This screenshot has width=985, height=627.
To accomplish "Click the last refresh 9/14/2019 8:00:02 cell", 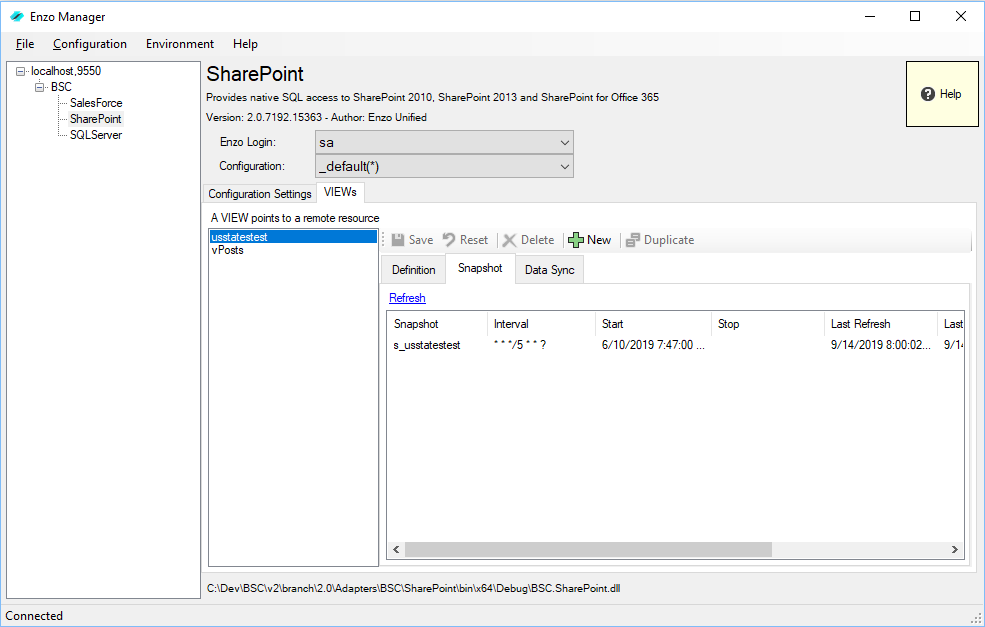I will click(x=881, y=345).
